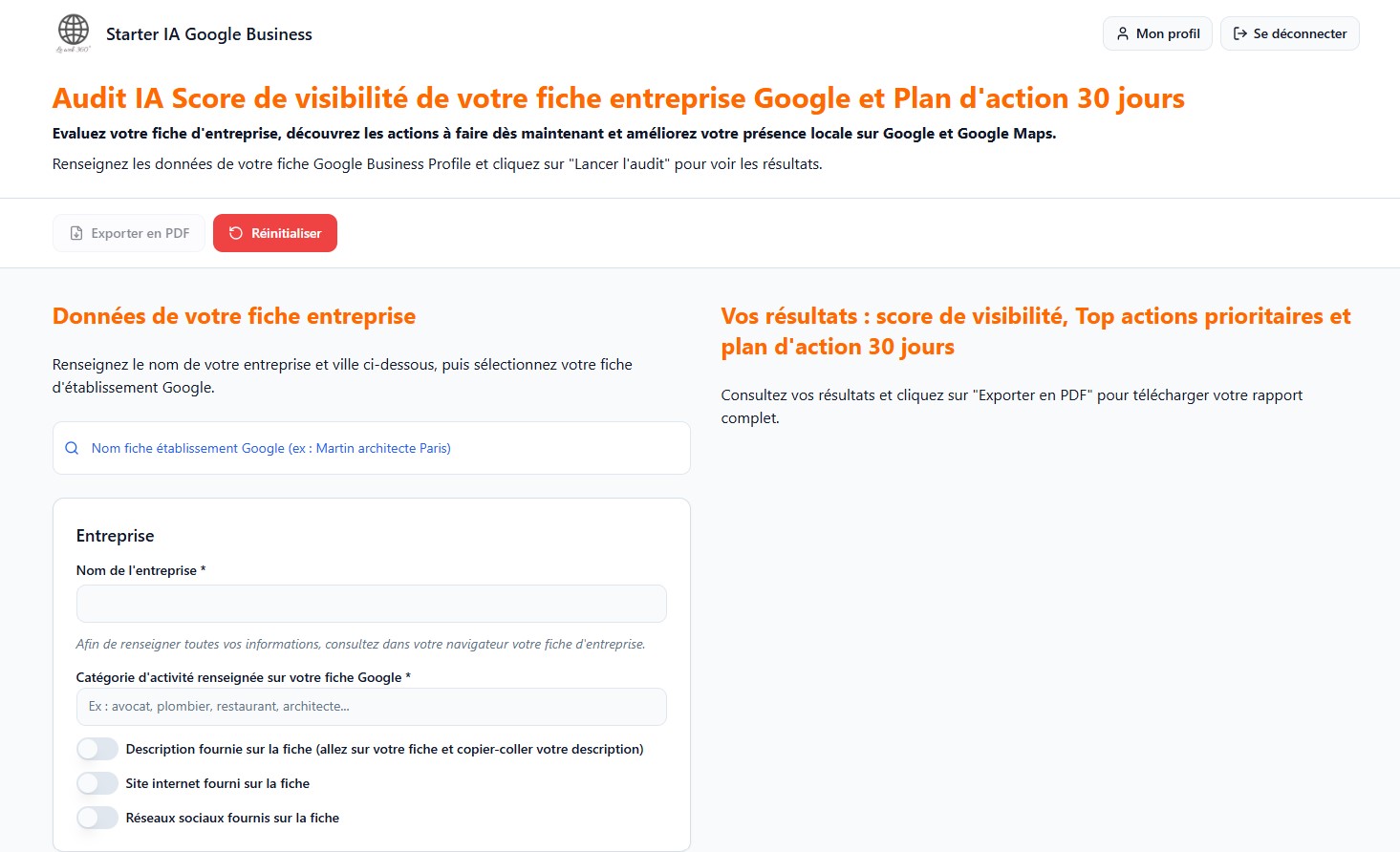Image resolution: width=1400 pixels, height=852 pixels.
Task: Click the logout arrow icon
Action: (x=1240, y=33)
